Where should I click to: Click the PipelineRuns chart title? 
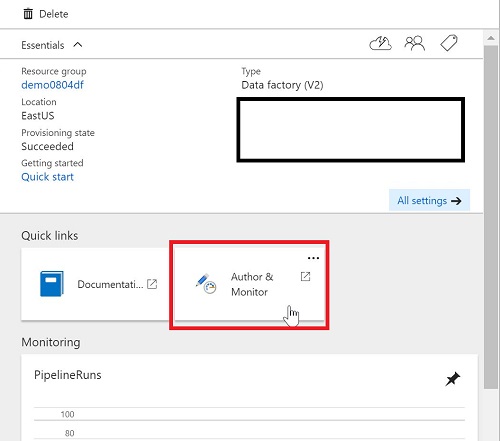coord(68,375)
